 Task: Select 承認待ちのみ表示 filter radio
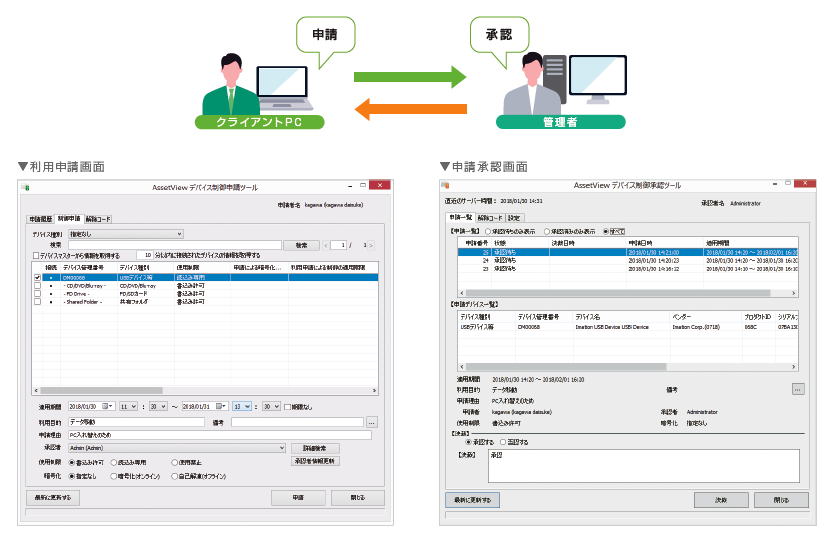(488, 231)
